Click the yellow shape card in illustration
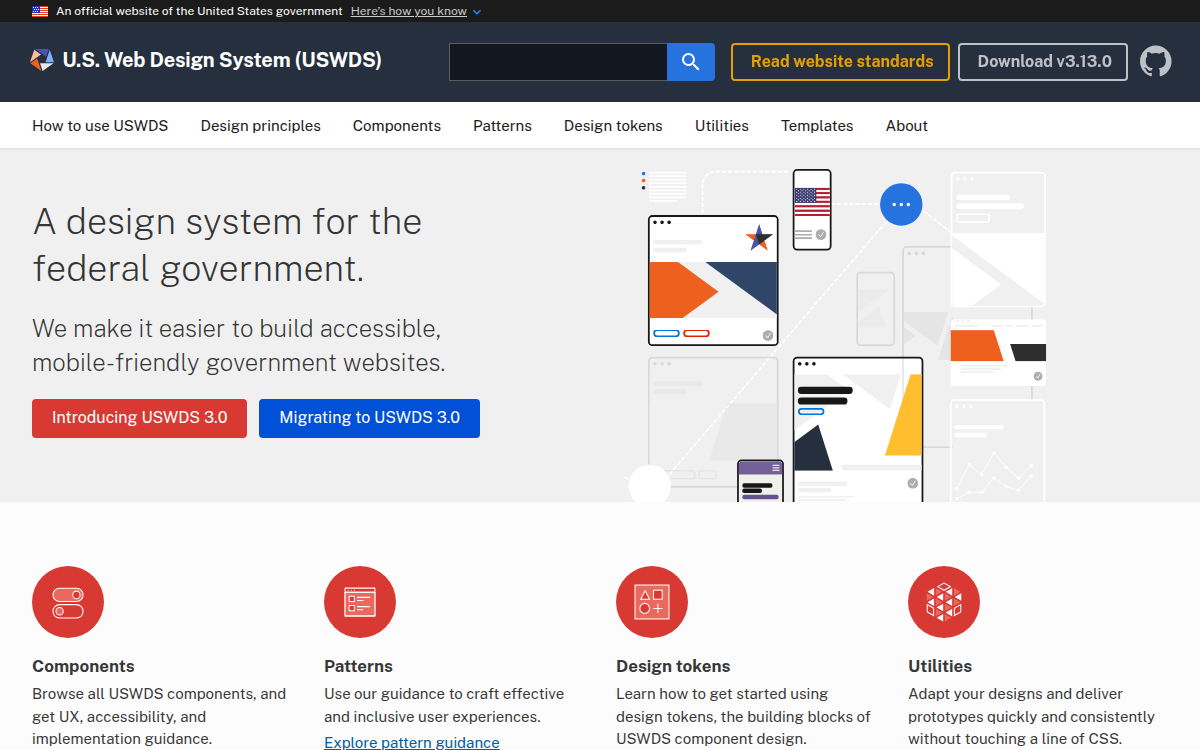Screen dimensions: 1200x750 pos(858,430)
